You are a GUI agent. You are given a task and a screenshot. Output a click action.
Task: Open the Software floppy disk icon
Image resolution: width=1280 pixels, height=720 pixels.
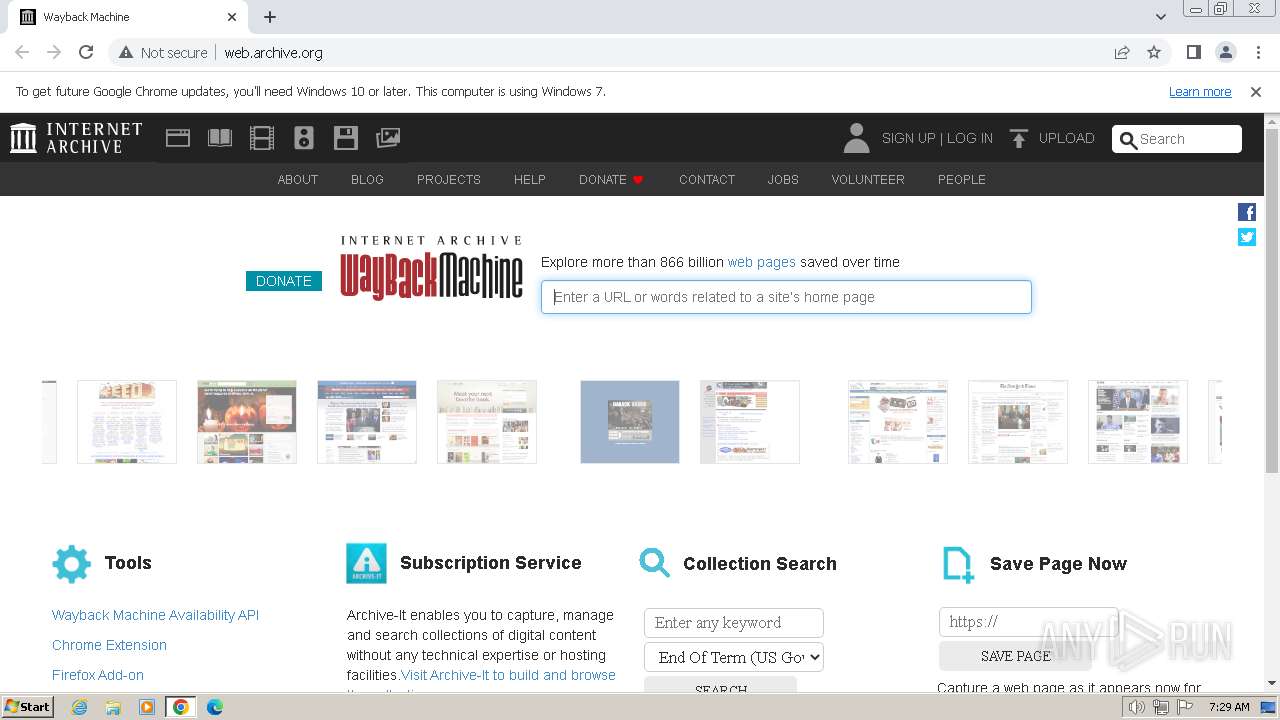click(x=346, y=138)
